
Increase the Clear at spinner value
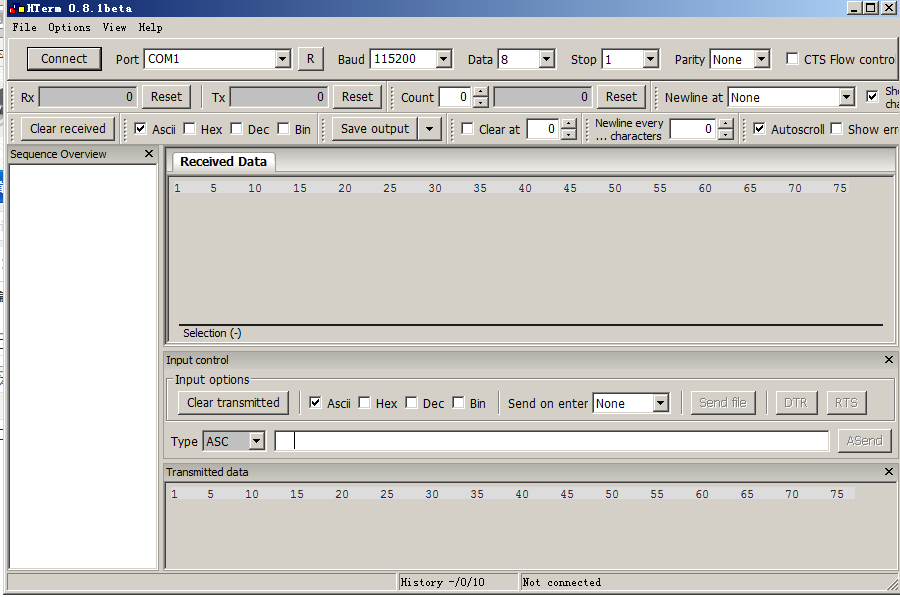pyautogui.click(x=568, y=123)
